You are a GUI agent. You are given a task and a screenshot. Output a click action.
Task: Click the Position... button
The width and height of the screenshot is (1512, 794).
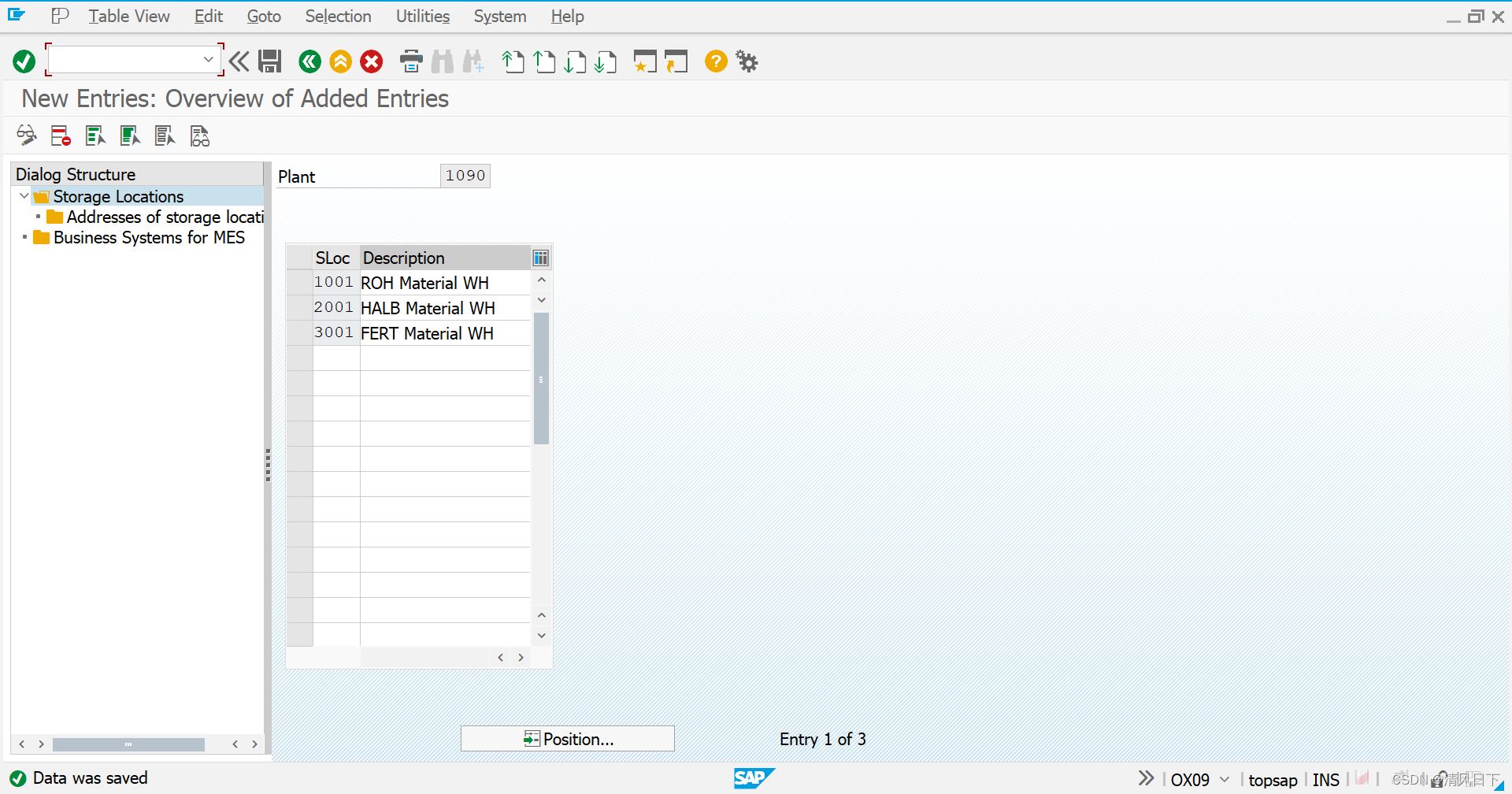[x=568, y=739]
